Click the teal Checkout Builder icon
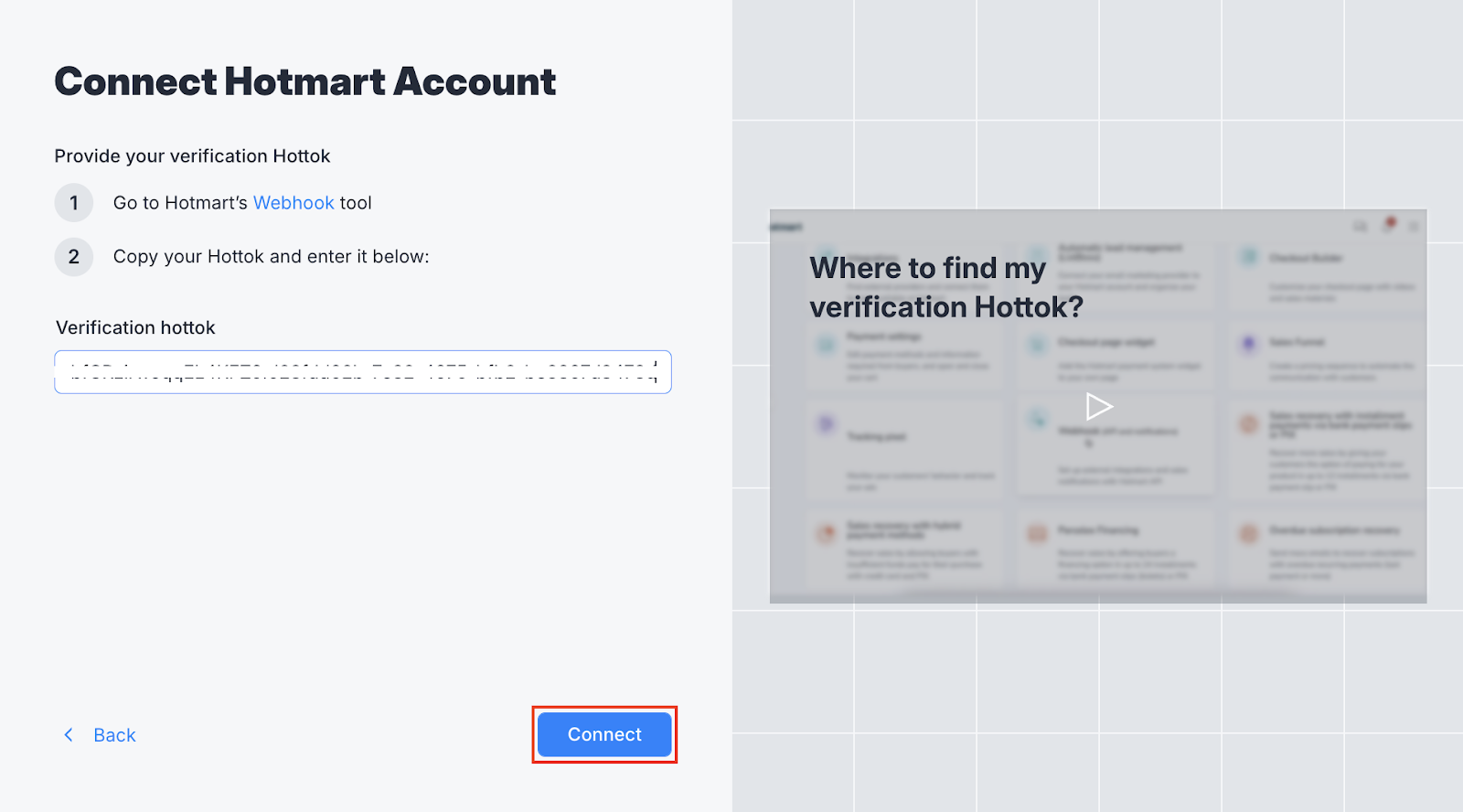This screenshot has width=1463, height=812. click(x=1249, y=258)
